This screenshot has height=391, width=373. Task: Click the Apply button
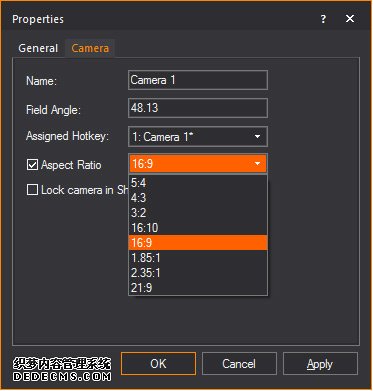click(320, 364)
